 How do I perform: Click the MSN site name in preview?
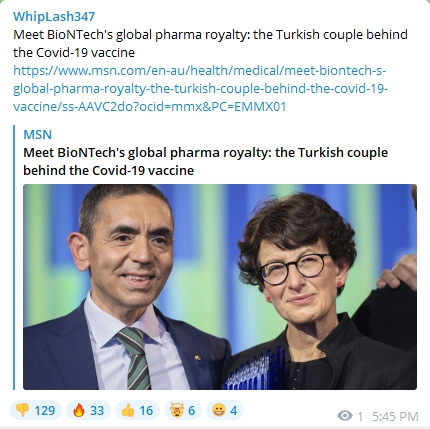38,135
